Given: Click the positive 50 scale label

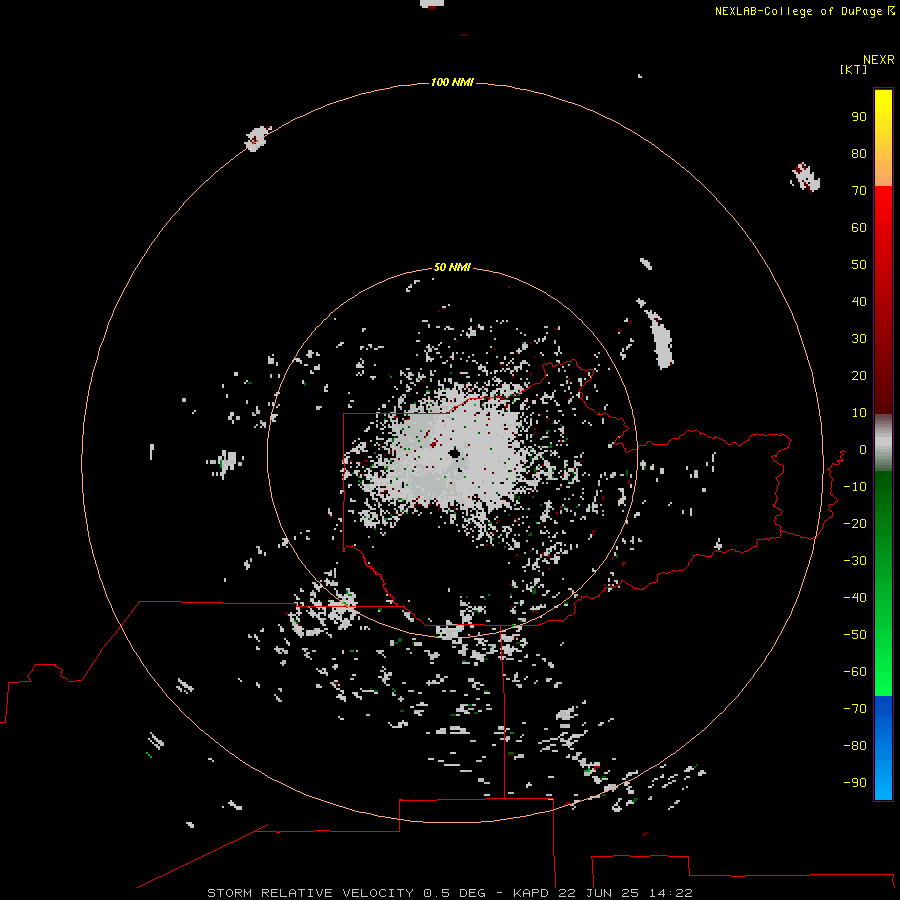Looking at the screenshot, I should pos(859,265).
